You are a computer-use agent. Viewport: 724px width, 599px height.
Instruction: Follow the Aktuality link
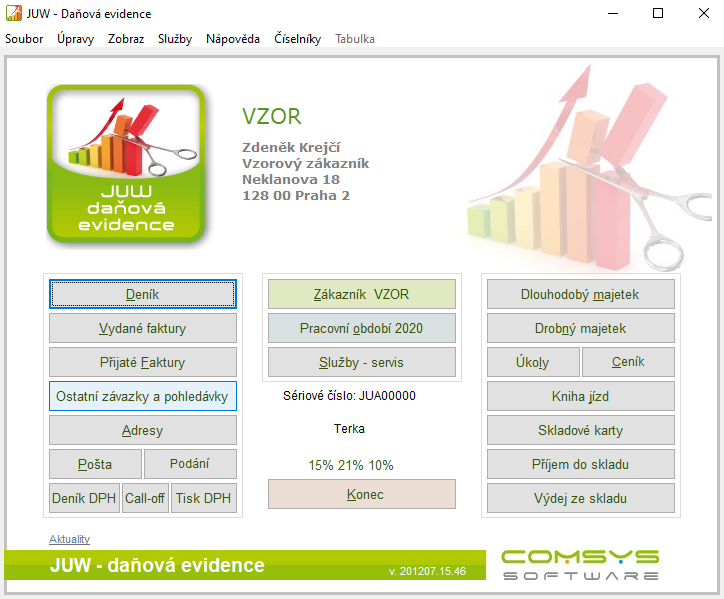click(x=69, y=539)
